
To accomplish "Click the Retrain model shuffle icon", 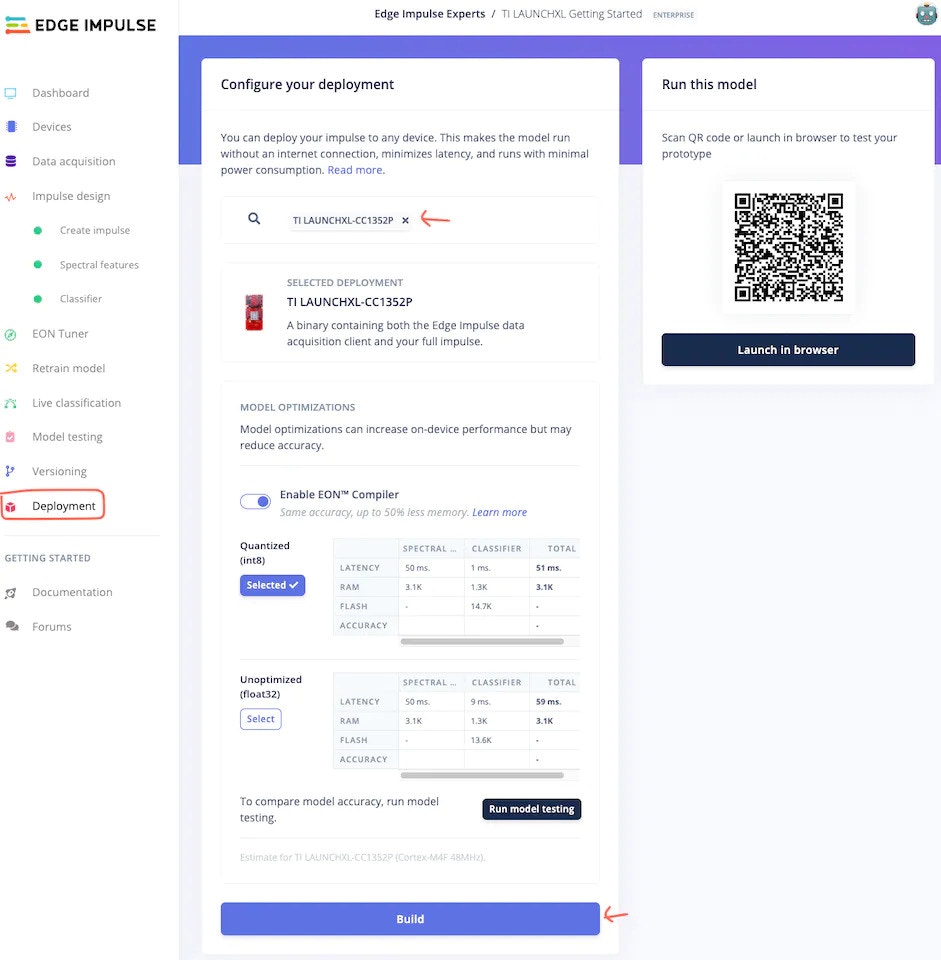I will [x=10, y=368].
